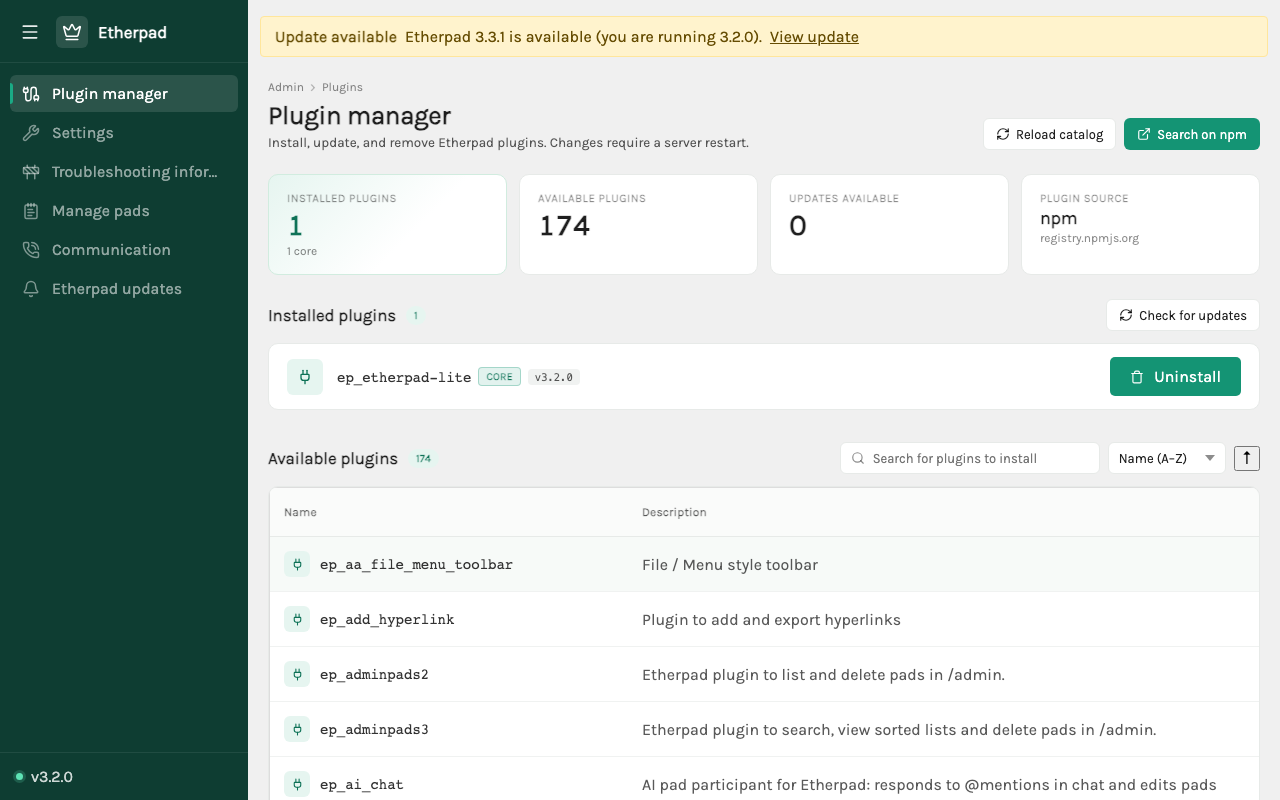Click the Reload catalog button
The height and width of the screenshot is (800, 1280).
pos(1049,134)
